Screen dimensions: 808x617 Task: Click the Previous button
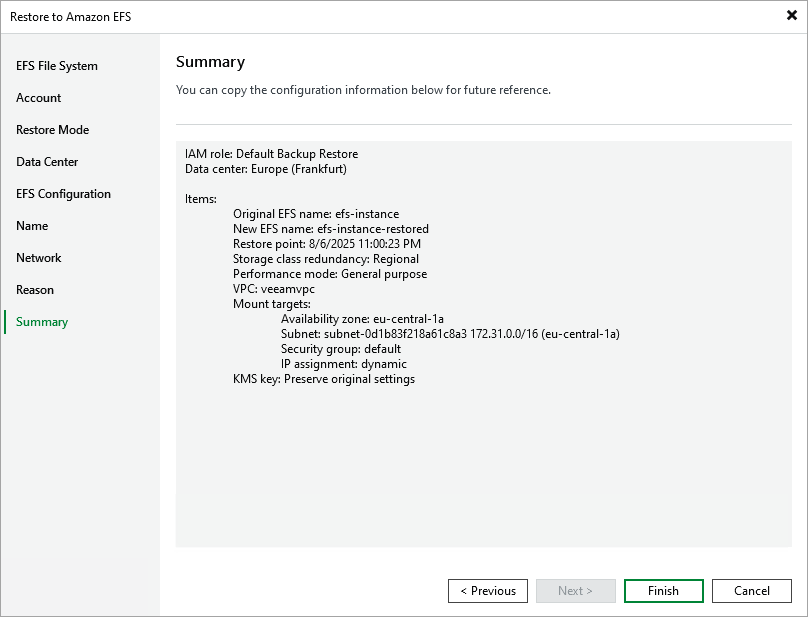pos(488,591)
